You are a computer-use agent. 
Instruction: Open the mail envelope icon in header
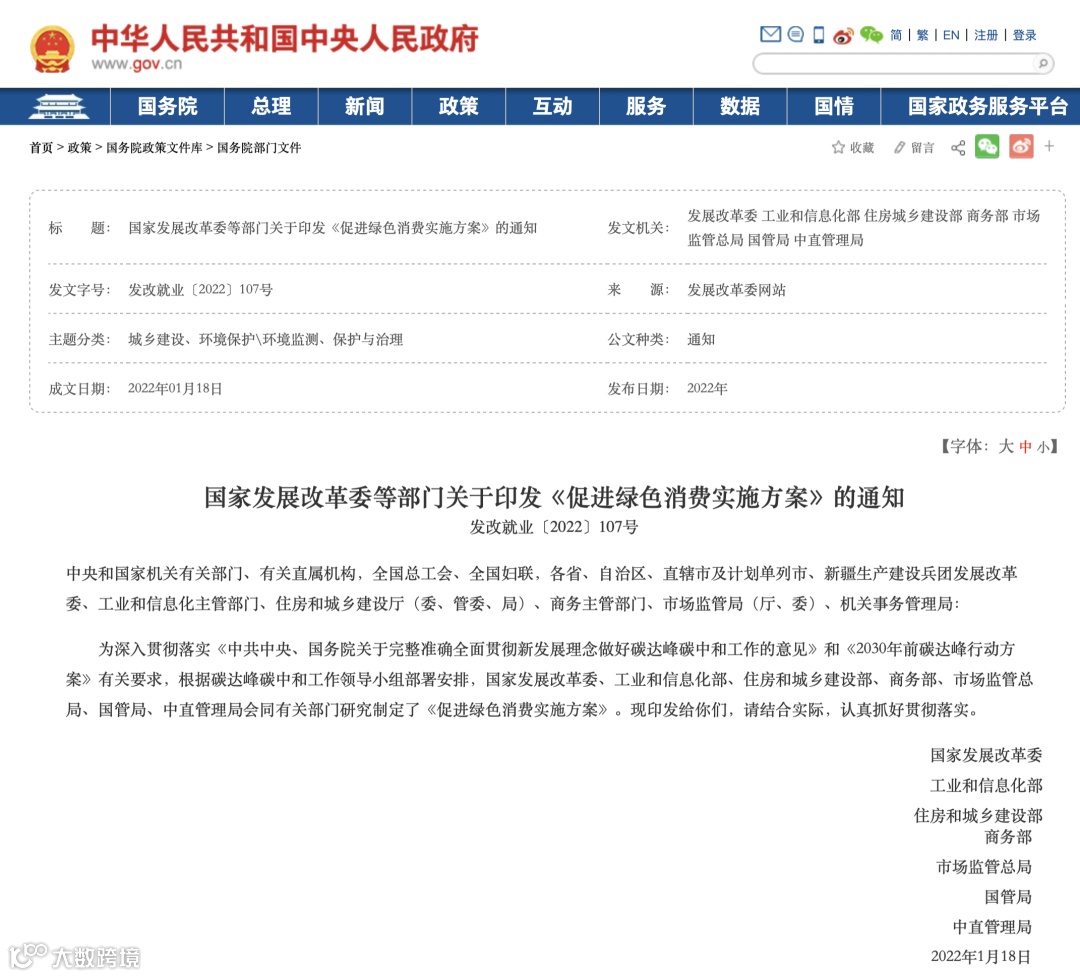click(x=770, y=34)
